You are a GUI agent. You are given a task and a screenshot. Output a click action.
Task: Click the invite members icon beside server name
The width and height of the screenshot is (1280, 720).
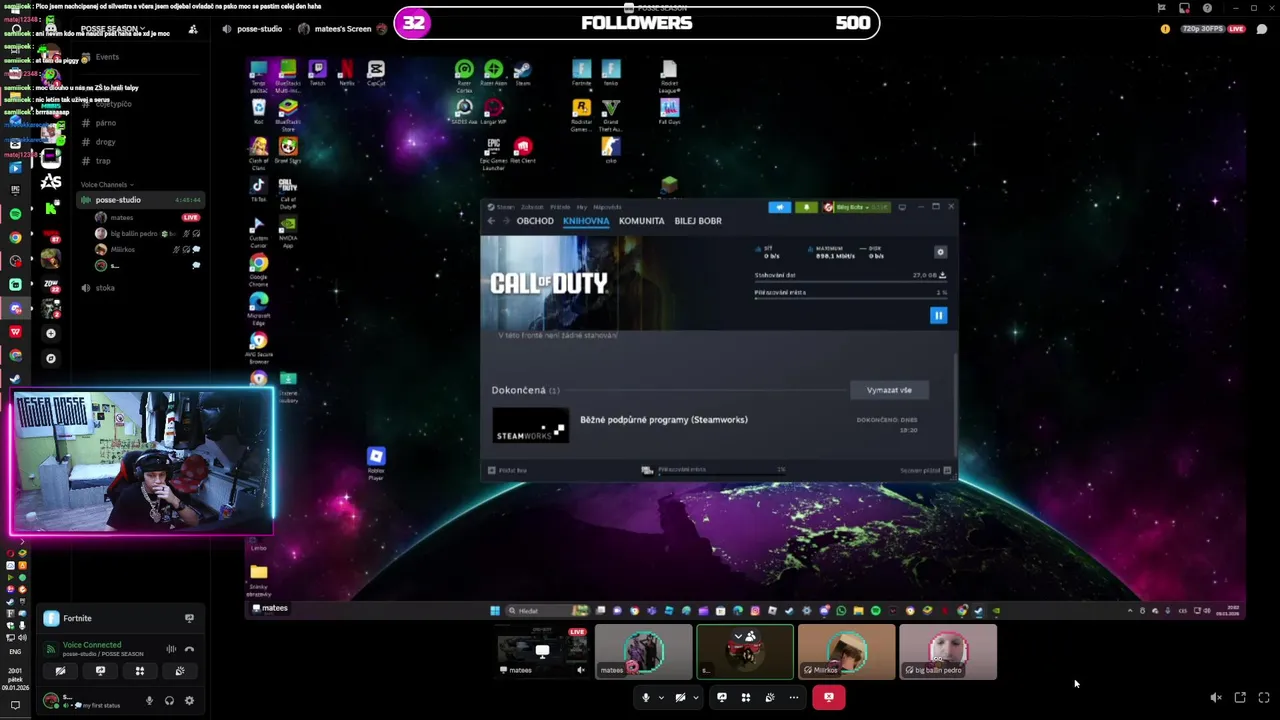[193, 29]
